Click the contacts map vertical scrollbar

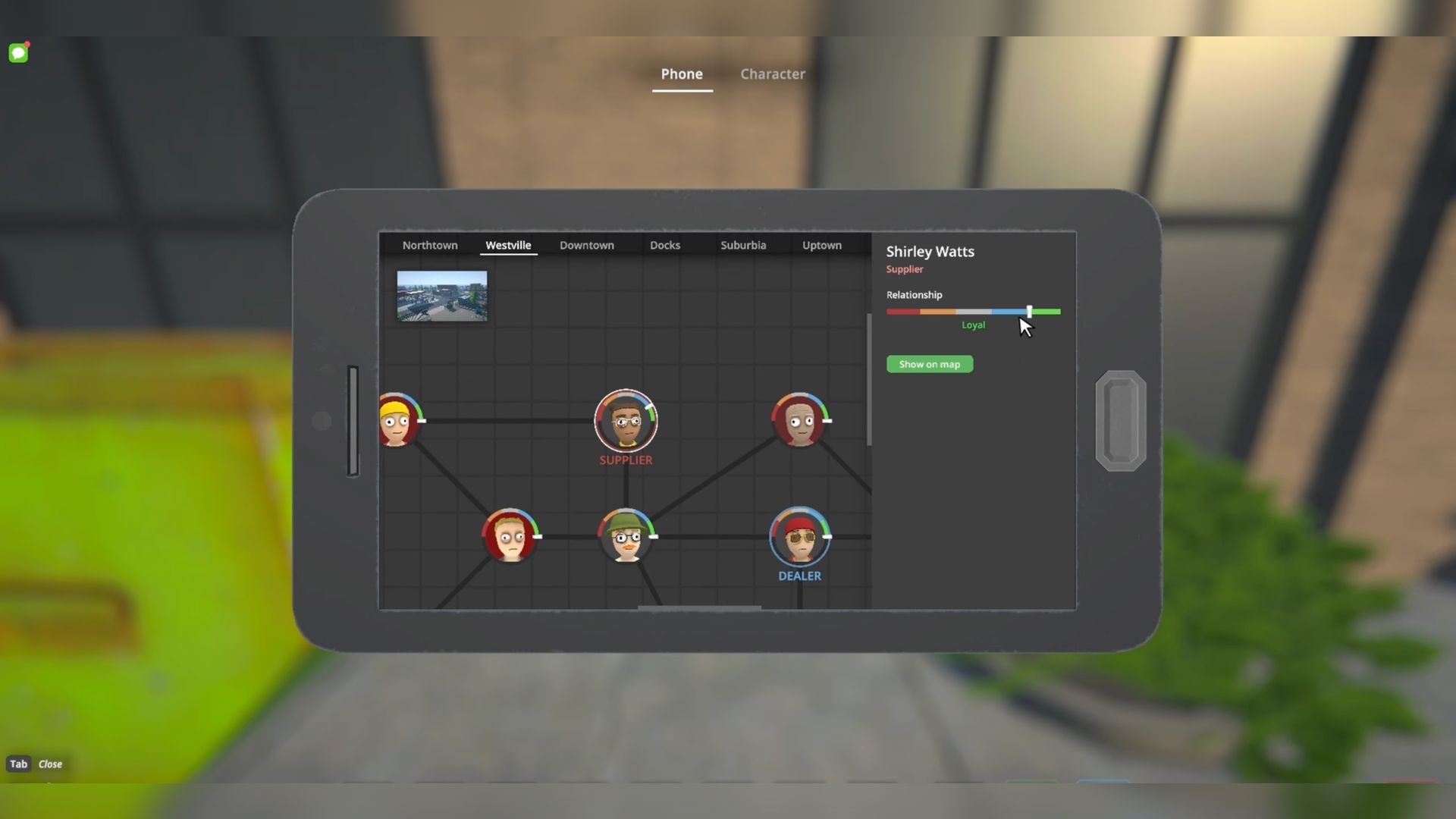(x=869, y=379)
